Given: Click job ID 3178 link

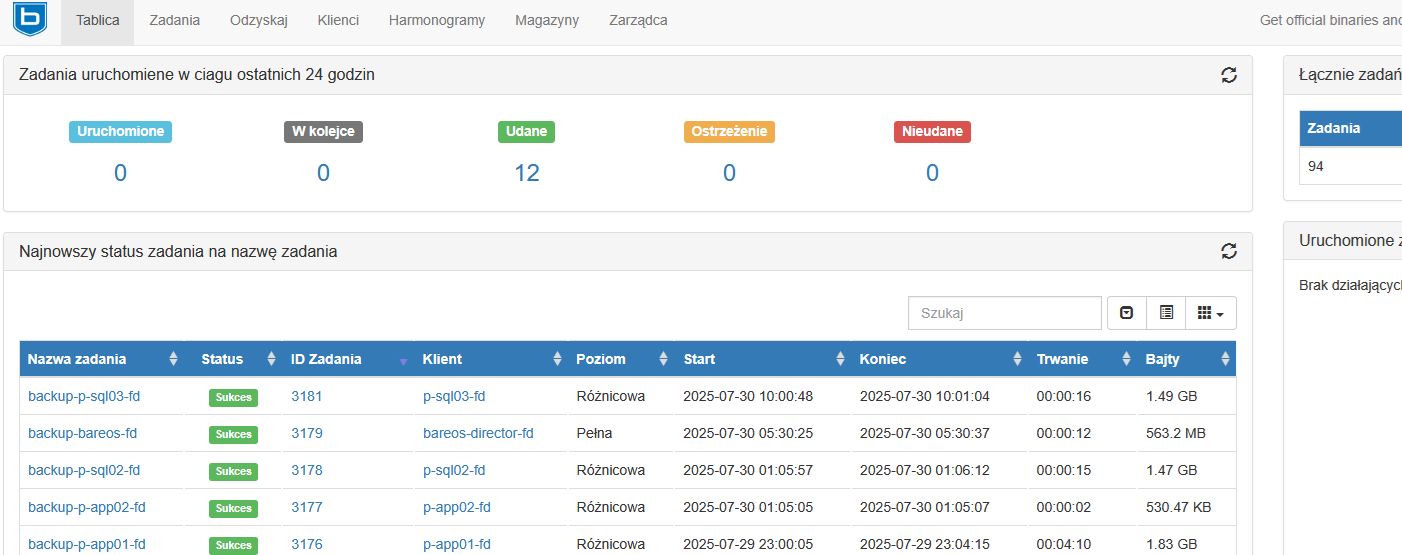Looking at the screenshot, I should coord(307,470).
